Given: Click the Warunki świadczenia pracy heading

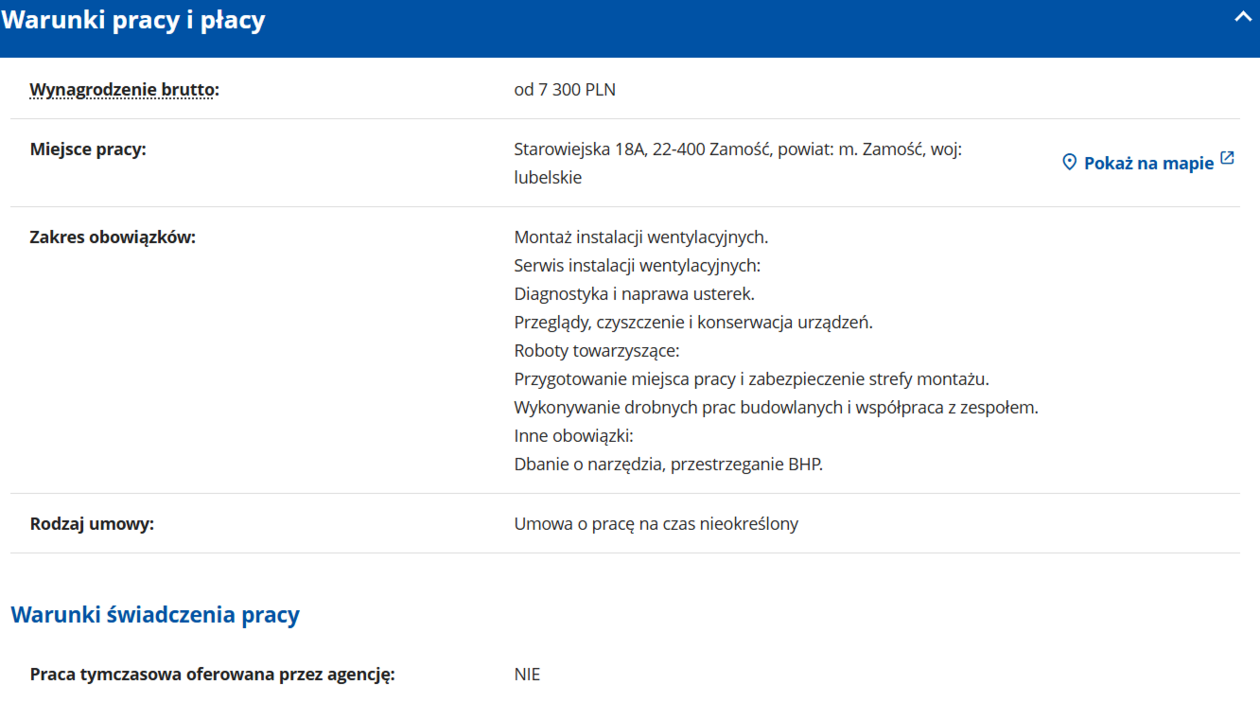Looking at the screenshot, I should pyautogui.click(x=155, y=614).
